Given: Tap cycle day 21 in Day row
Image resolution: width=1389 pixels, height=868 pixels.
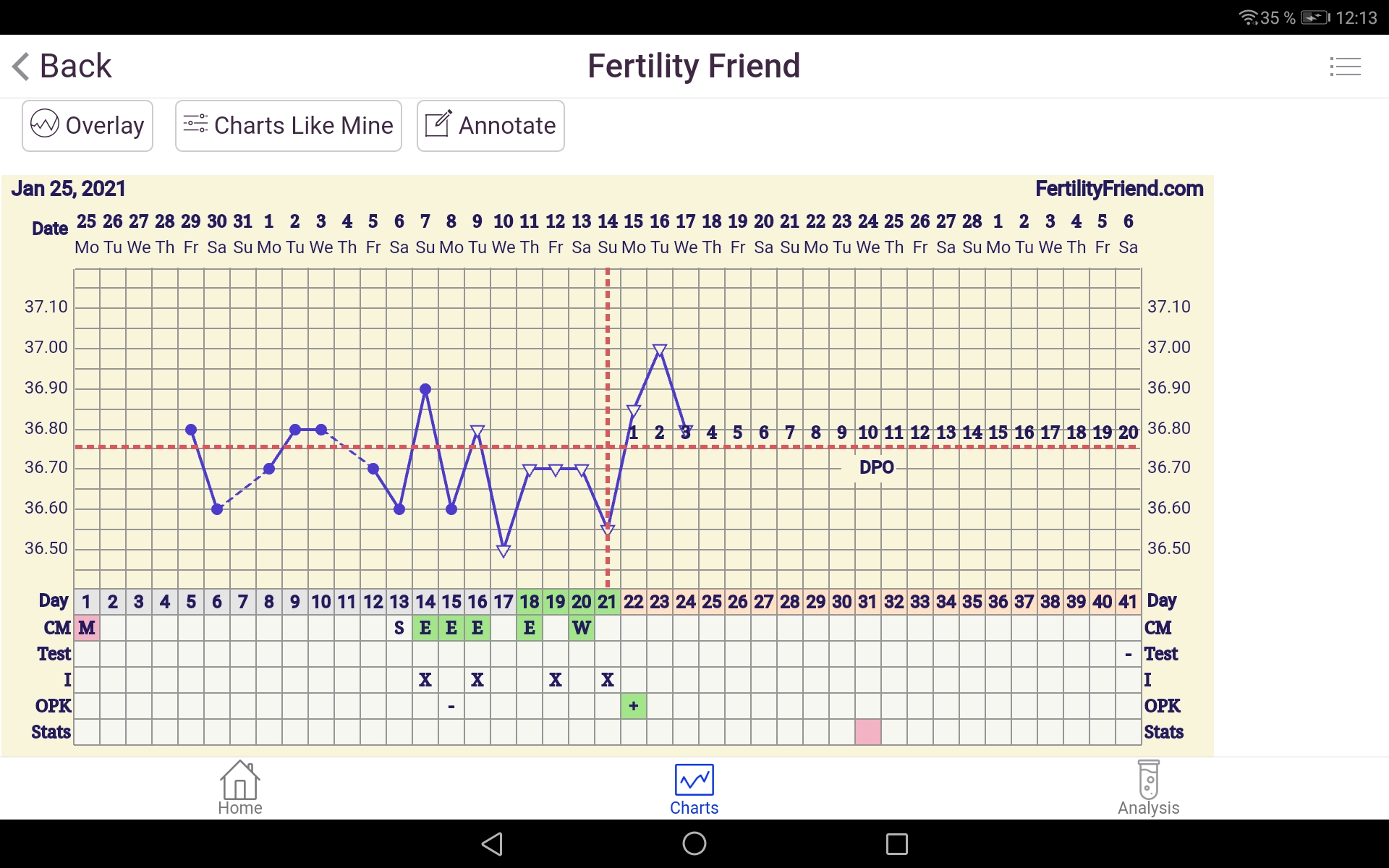Looking at the screenshot, I should (x=607, y=602).
